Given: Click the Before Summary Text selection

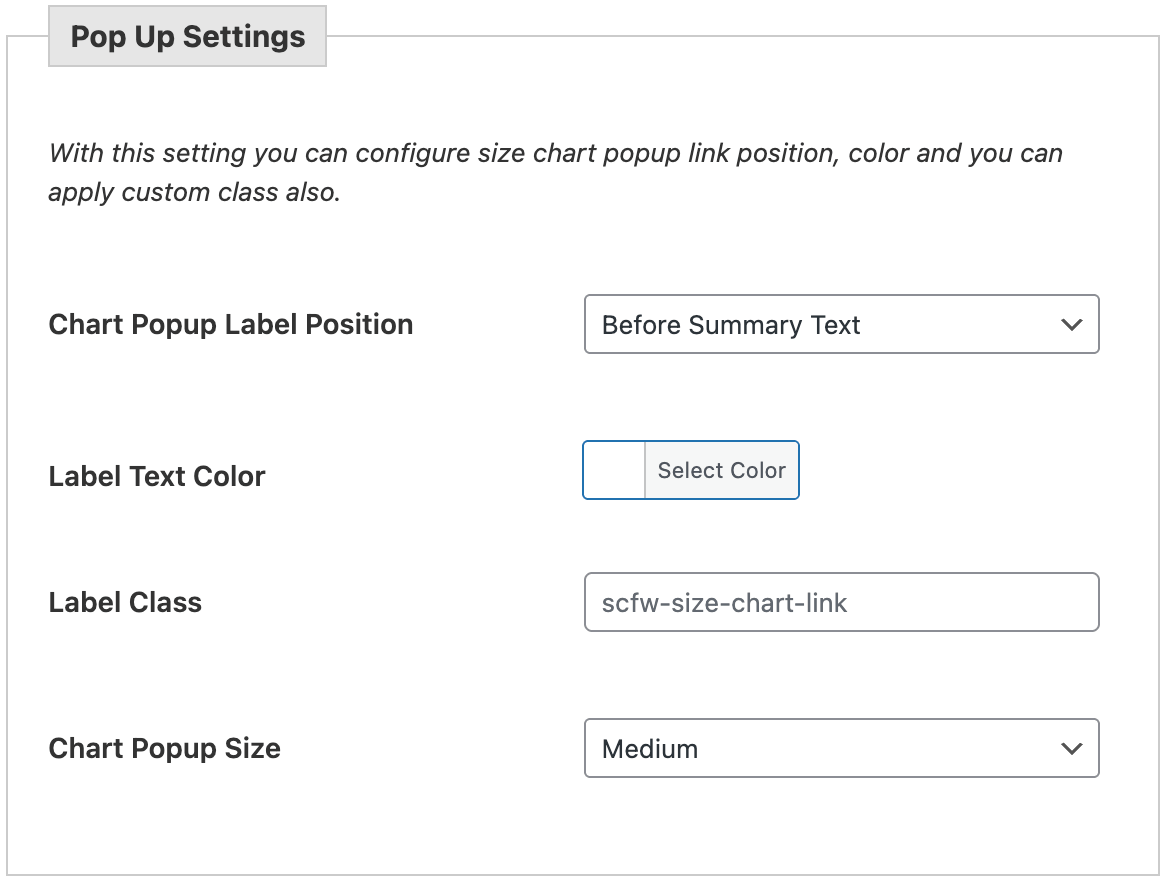Looking at the screenshot, I should [x=731, y=324].
